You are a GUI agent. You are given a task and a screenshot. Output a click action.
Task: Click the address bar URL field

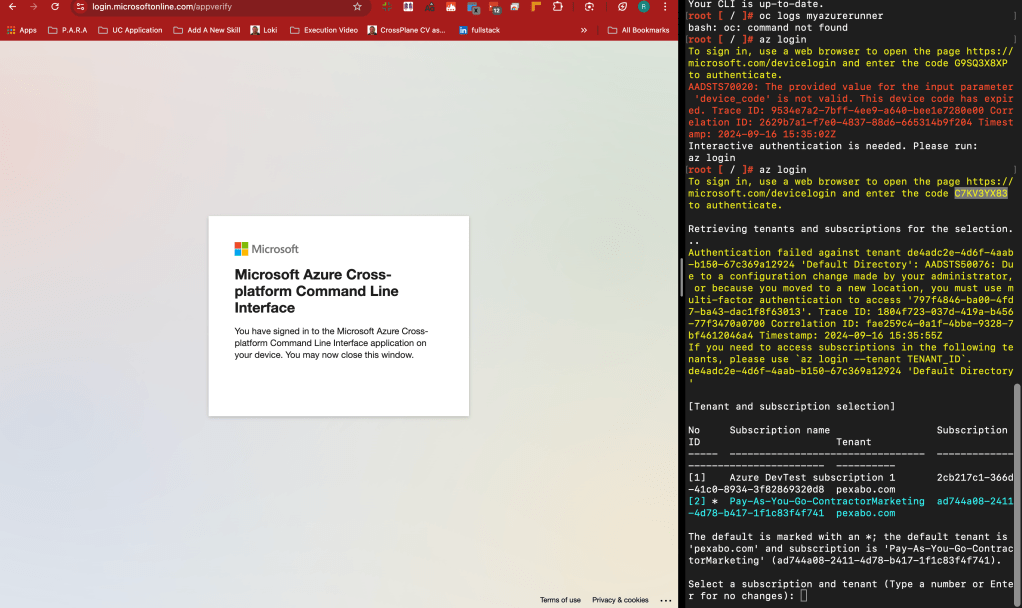220,7
